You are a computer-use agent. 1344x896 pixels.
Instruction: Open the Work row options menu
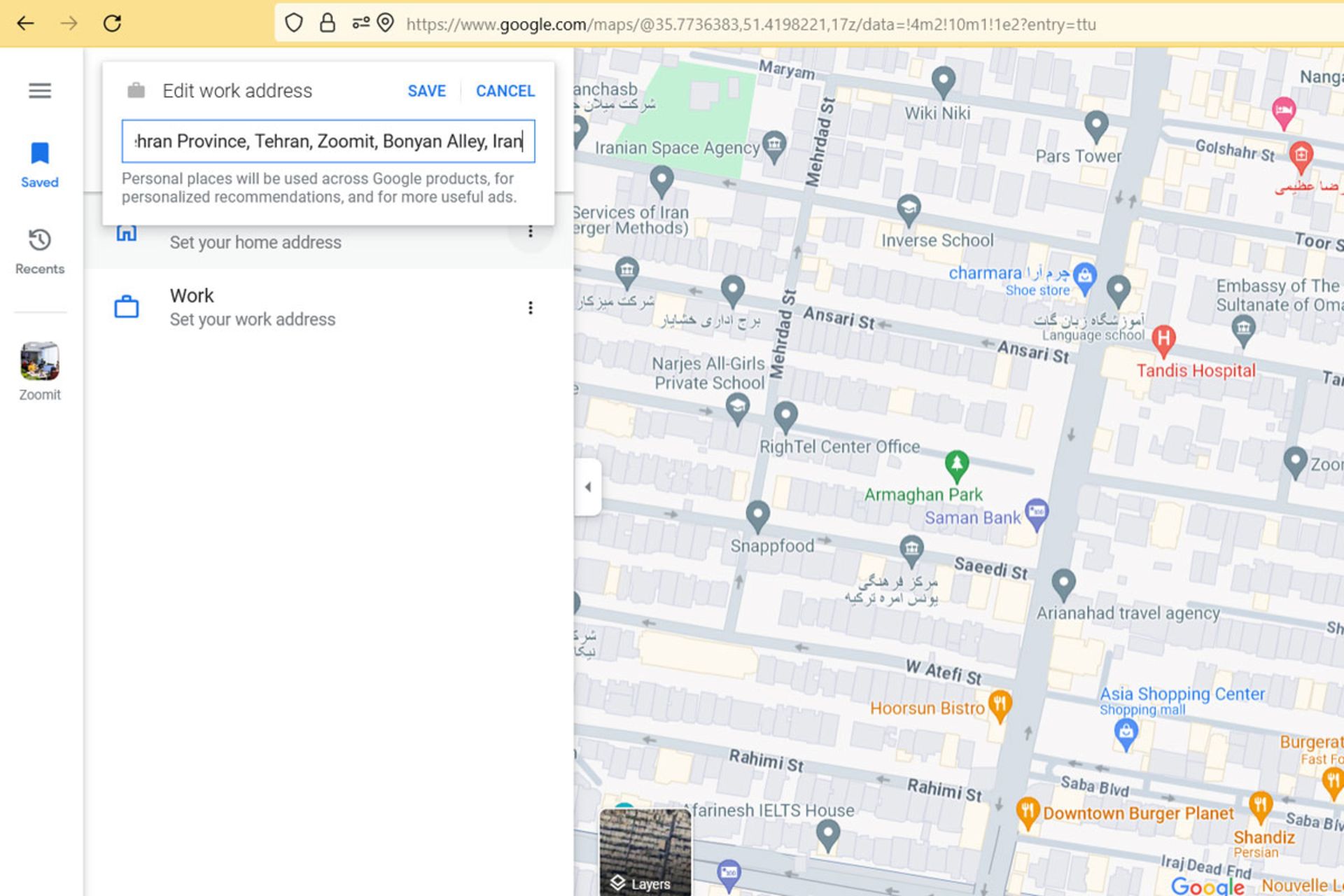pos(531,308)
